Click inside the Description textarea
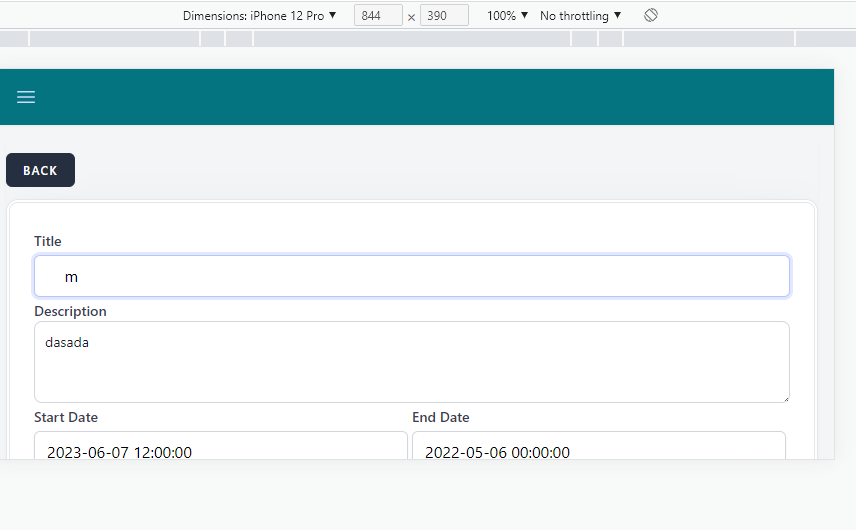The height and width of the screenshot is (530, 856). coord(411,372)
